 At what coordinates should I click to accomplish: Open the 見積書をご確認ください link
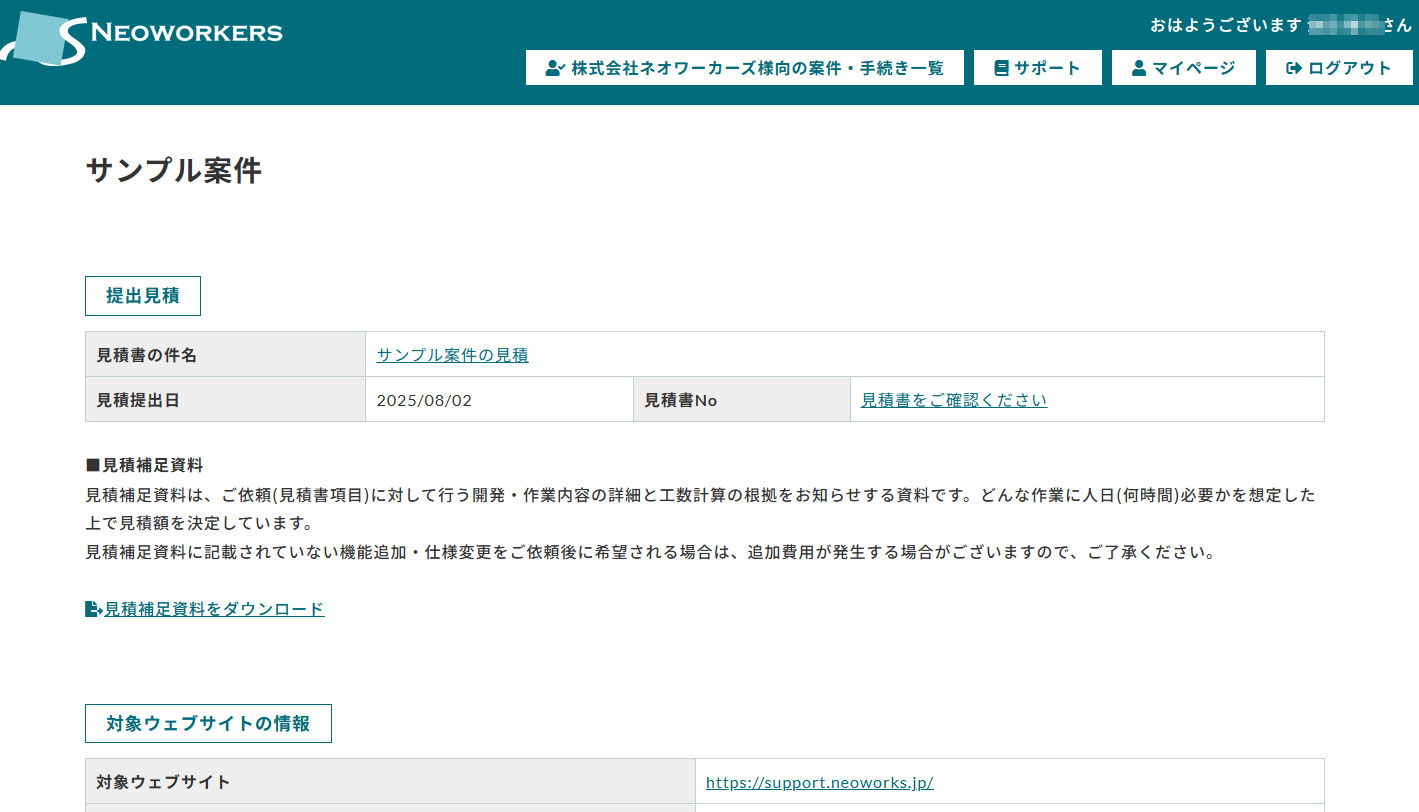pyautogui.click(x=954, y=400)
